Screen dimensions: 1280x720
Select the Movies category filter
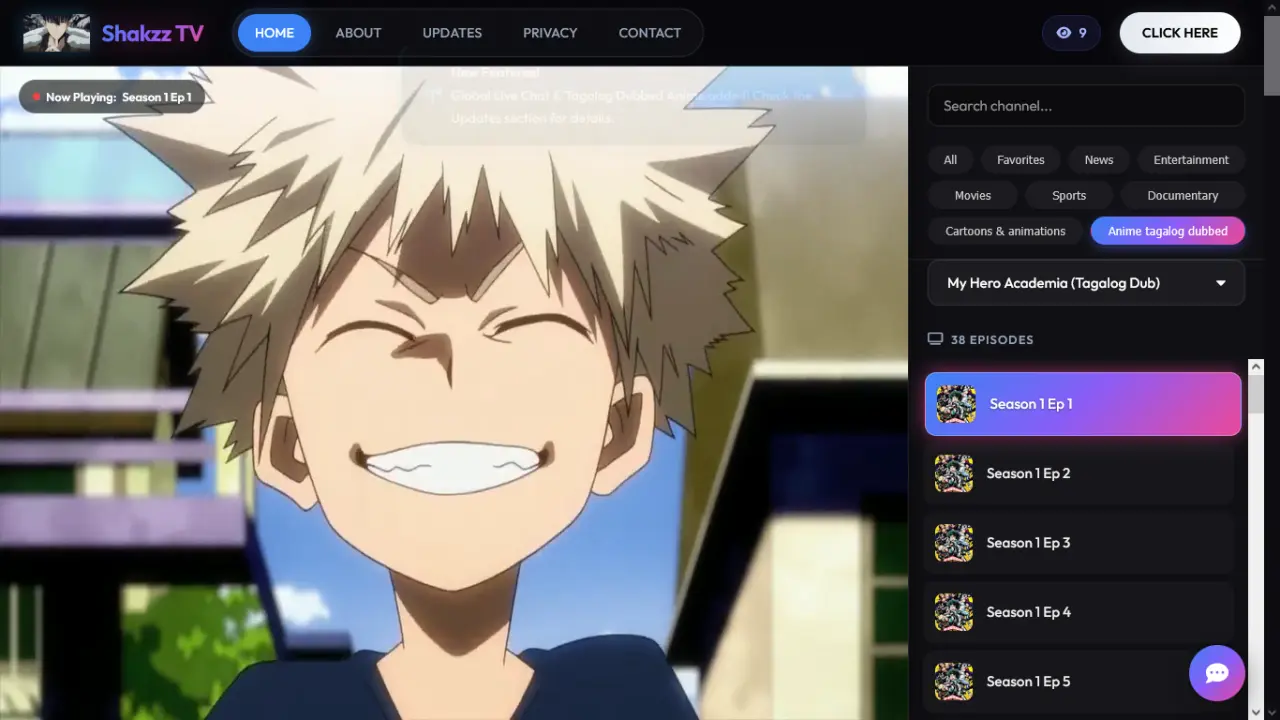coord(973,196)
